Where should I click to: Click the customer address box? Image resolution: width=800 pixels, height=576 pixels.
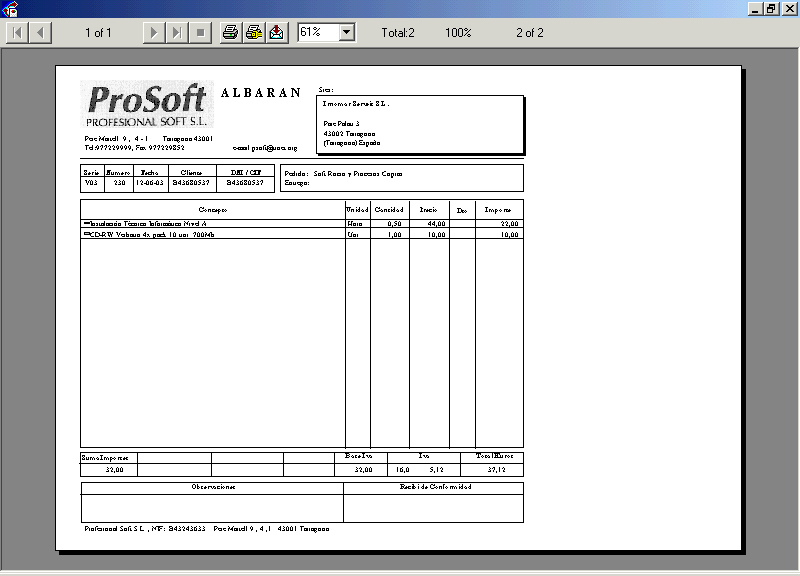(420, 124)
